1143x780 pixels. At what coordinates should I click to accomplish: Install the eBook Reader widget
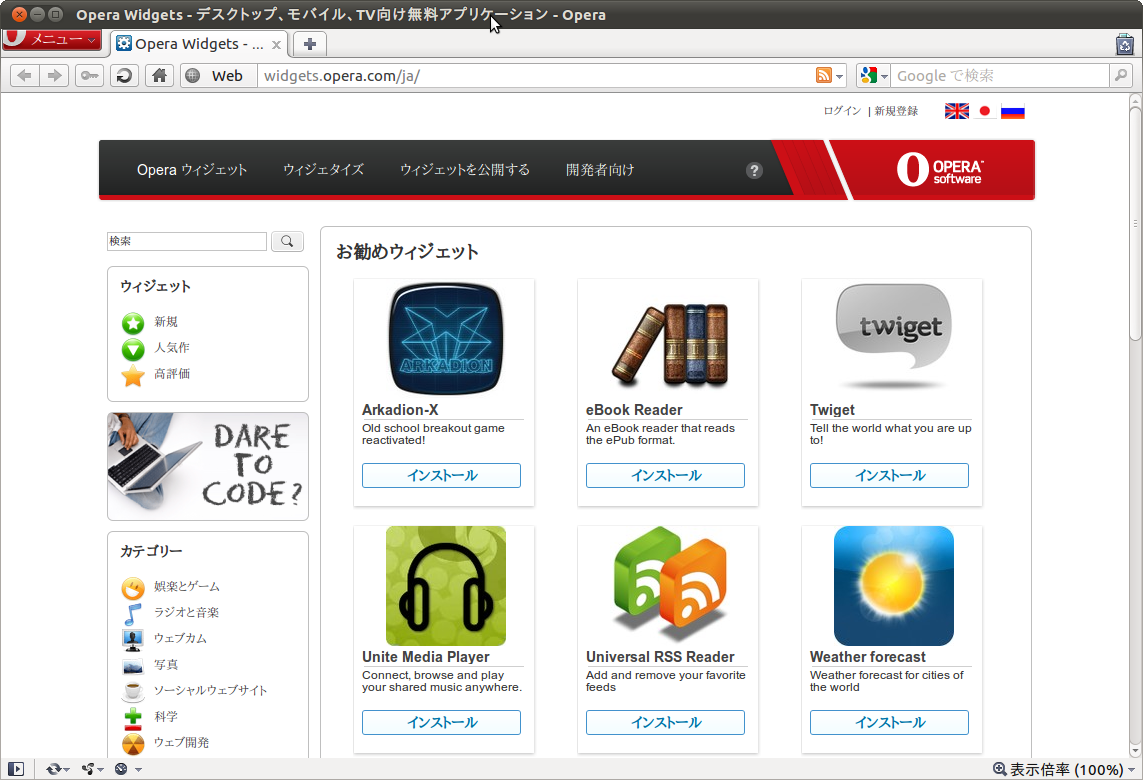coord(665,475)
